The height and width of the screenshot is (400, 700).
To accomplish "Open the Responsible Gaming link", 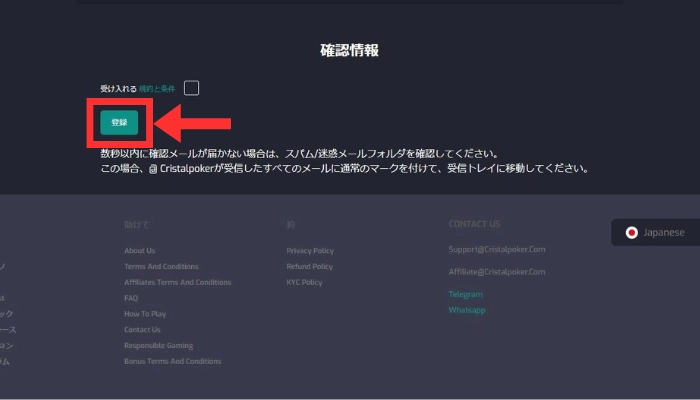I will (158, 345).
